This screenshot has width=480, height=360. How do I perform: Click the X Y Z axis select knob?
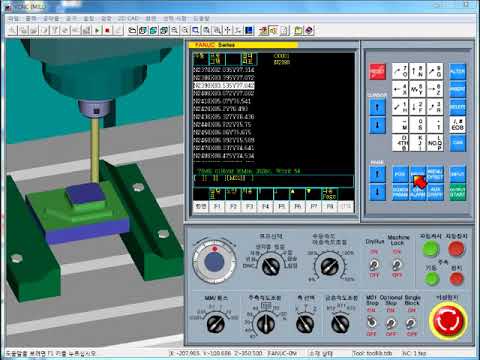[305, 323]
